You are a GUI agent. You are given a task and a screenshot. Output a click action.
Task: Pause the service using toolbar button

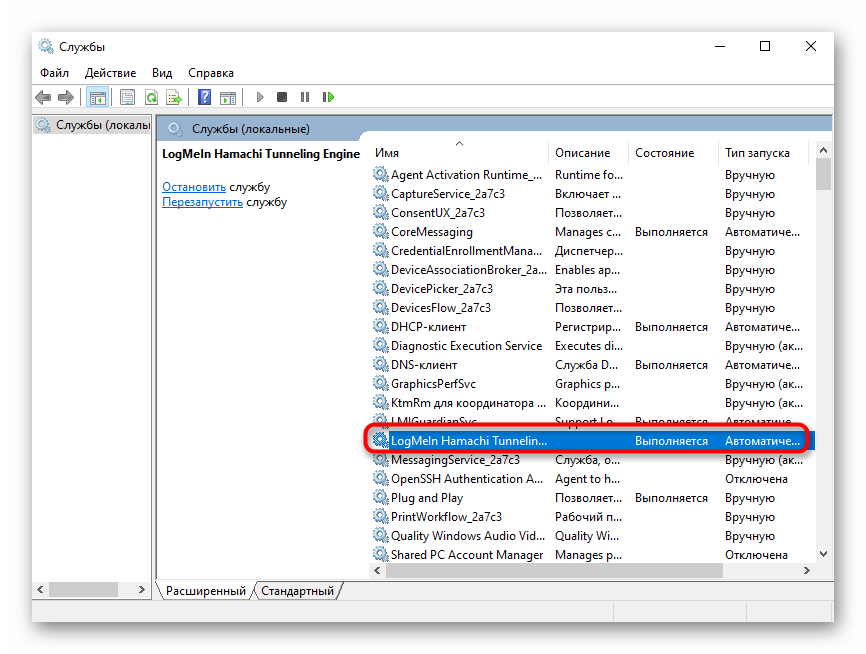(x=305, y=97)
